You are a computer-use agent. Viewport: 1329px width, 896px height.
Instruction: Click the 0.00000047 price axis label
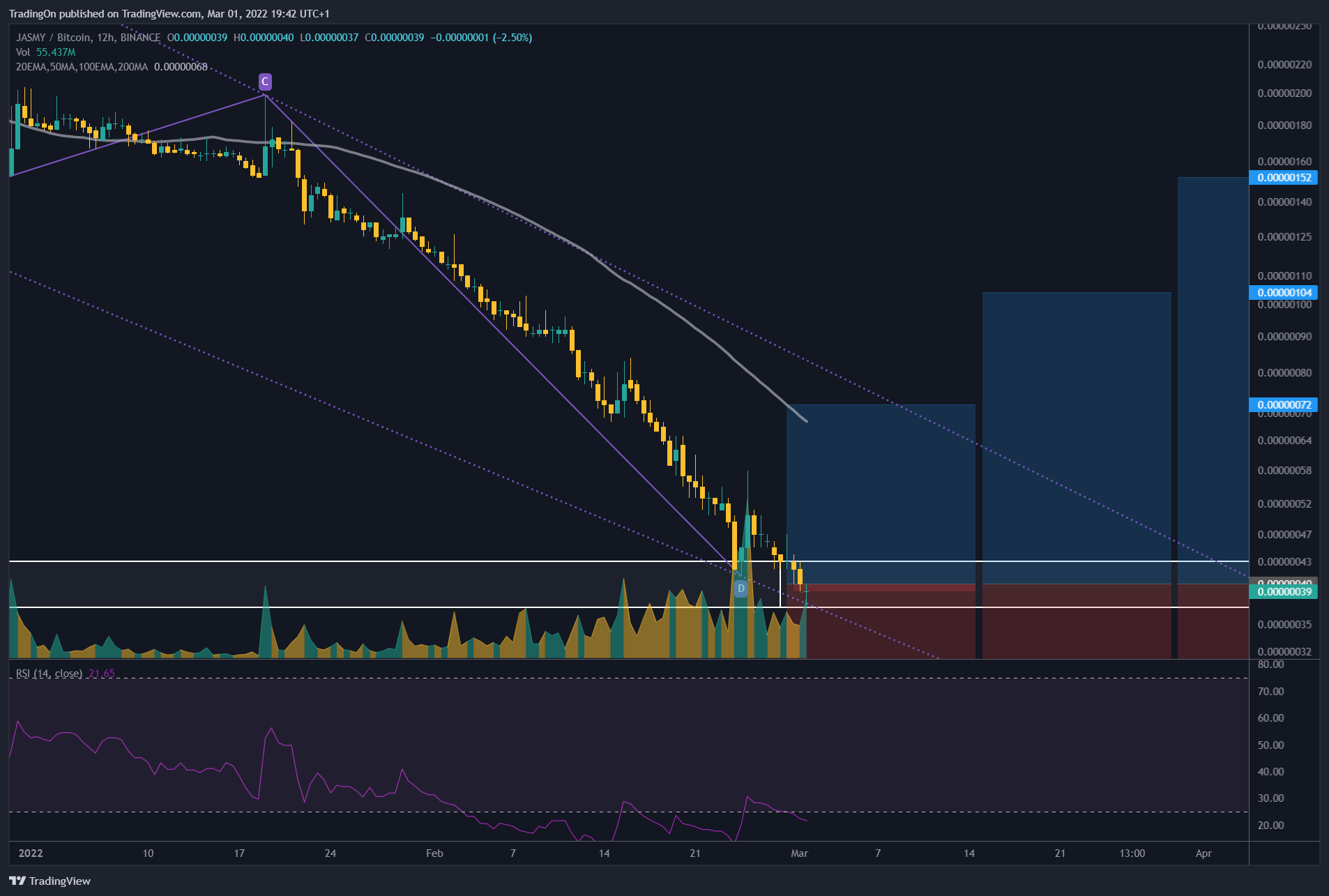[x=1284, y=535]
